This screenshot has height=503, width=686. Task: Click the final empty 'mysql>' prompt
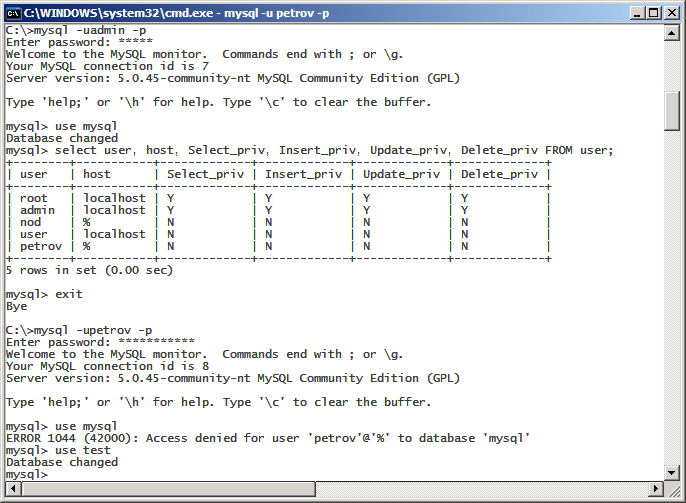coord(27,474)
